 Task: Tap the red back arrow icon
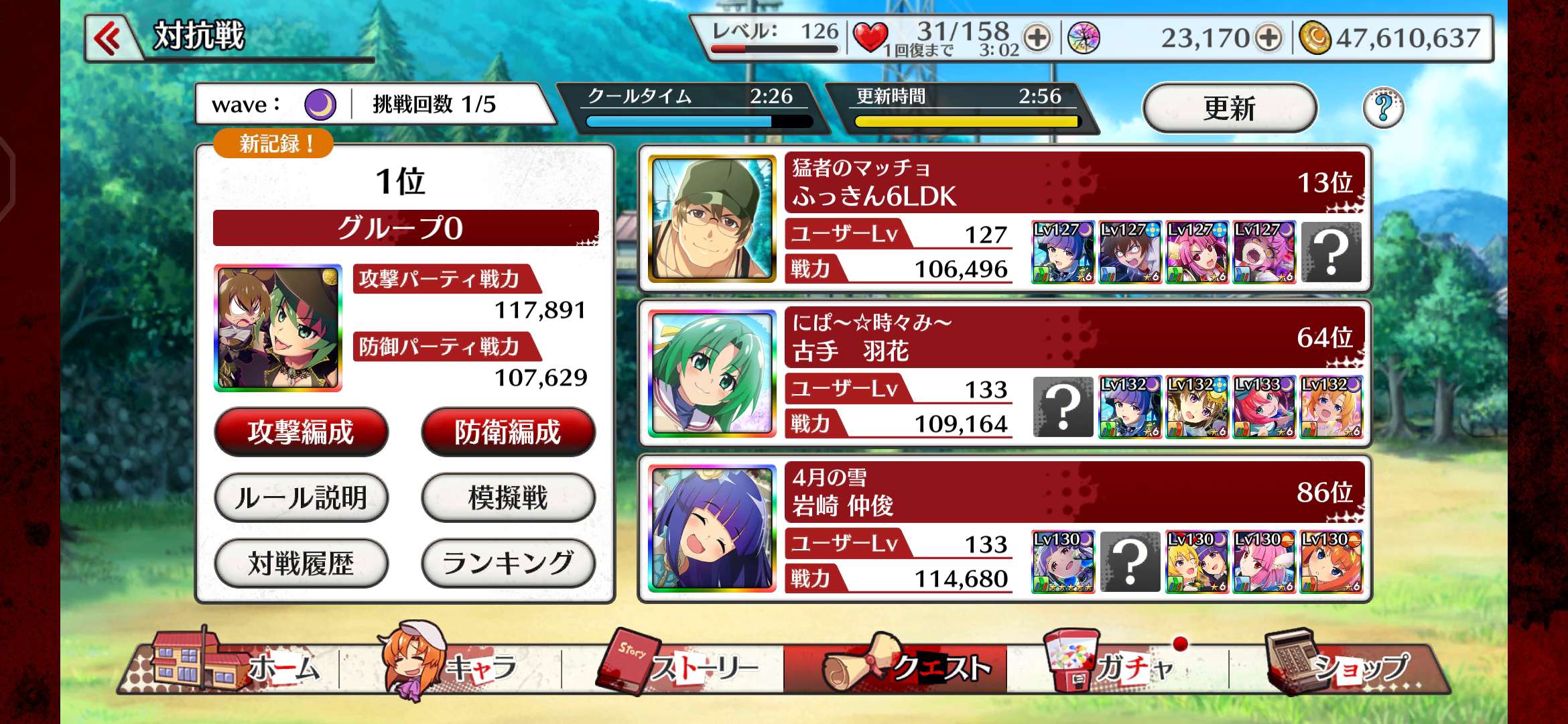pos(108,38)
